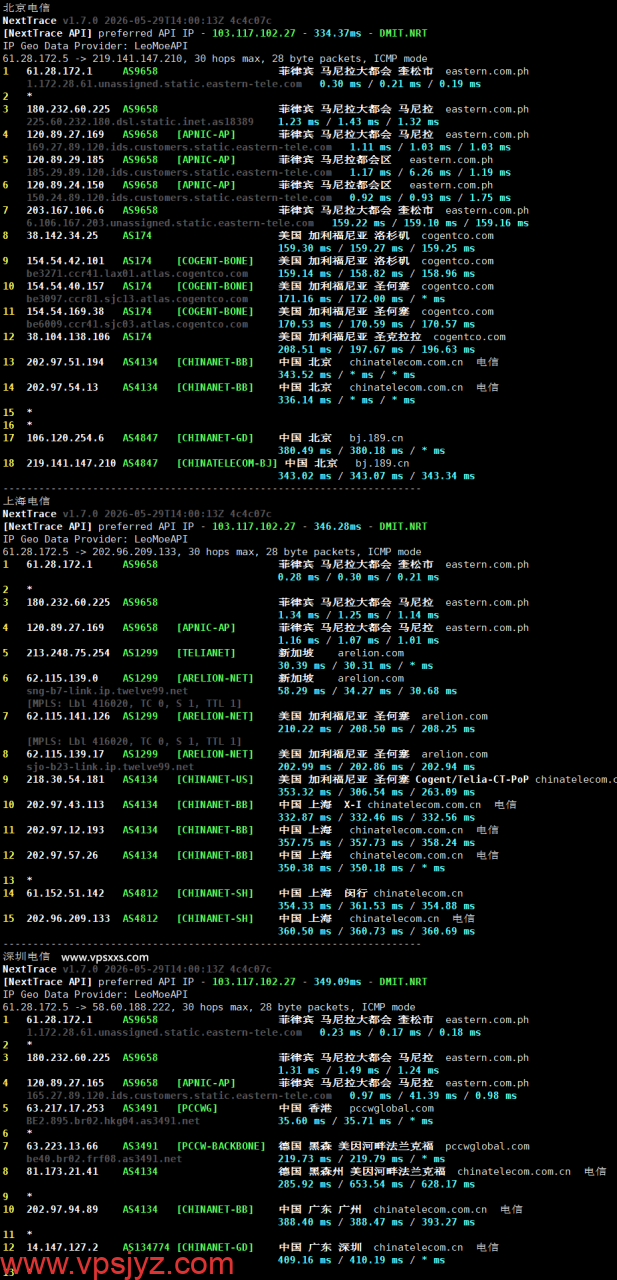Click hop IP '202.97.57.26'

(x=62, y=855)
